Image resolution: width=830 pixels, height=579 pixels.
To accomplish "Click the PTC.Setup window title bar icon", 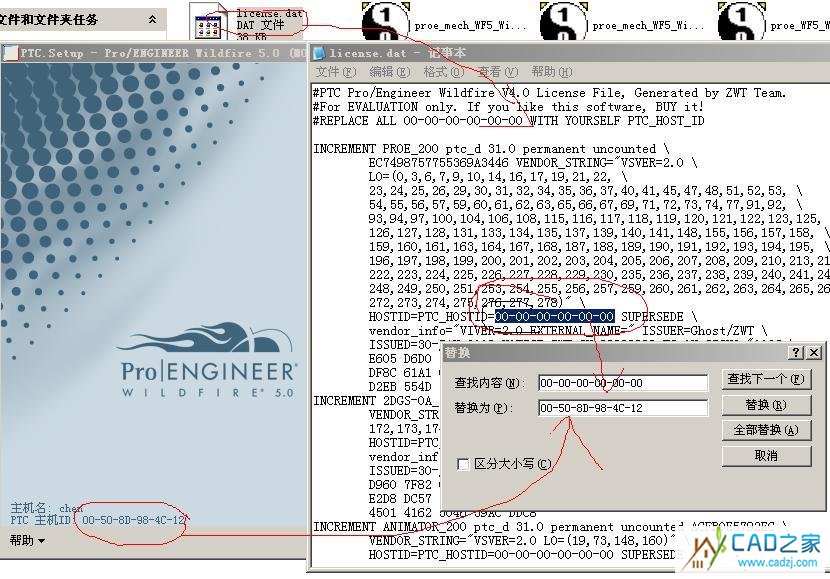I will 11,52.
